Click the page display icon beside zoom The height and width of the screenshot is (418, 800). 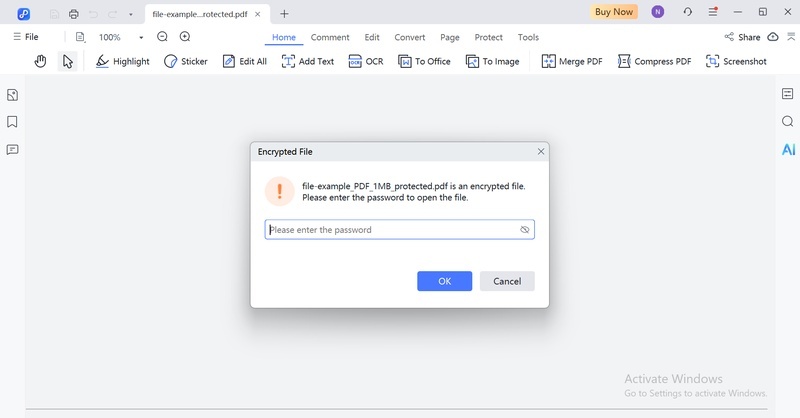(80, 37)
